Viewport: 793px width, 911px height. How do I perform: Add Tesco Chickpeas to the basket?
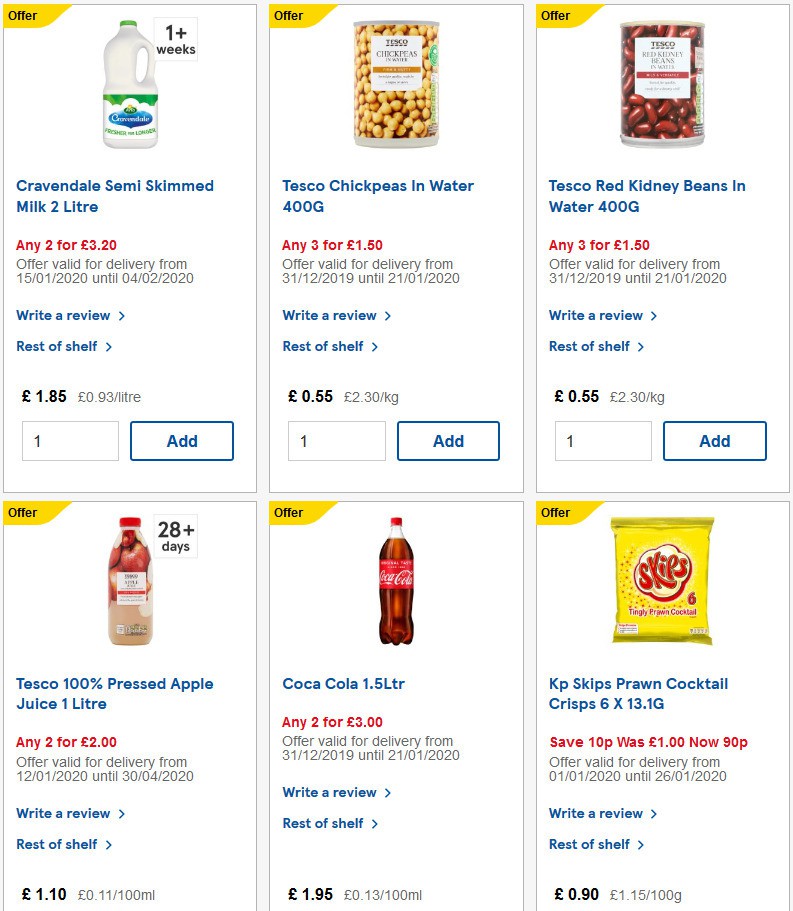[x=448, y=441]
